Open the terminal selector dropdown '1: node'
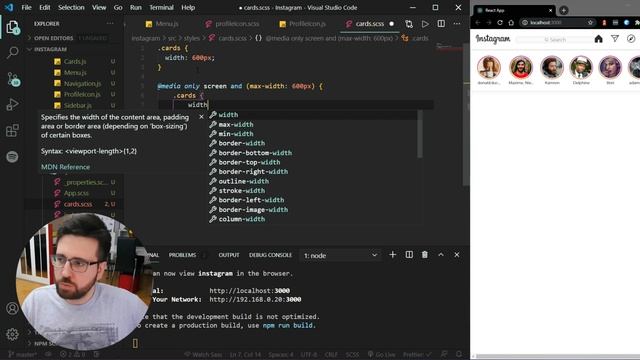Screen dimensions: 640x360 (x=340, y=256)
